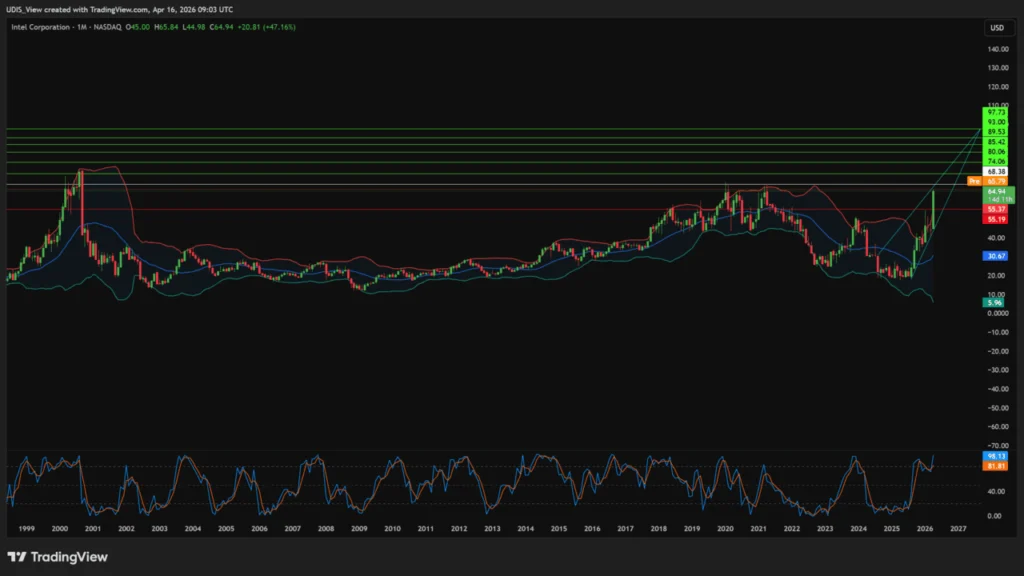Click the blue 98.13 stochastic value label
Image resolution: width=1024 pixels, height=576 pixels.
[x=996, y=456]
